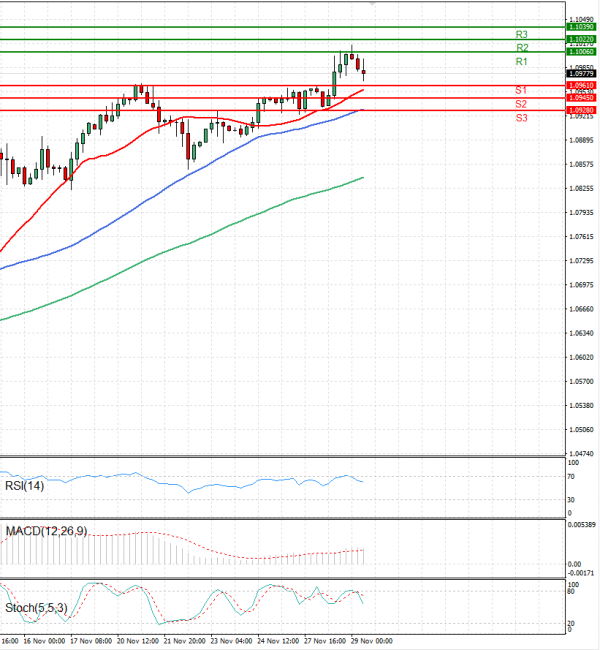Click the 0.005389 MACD scale value
Screen dimensions: 600x650
click(x=581, y=525)
